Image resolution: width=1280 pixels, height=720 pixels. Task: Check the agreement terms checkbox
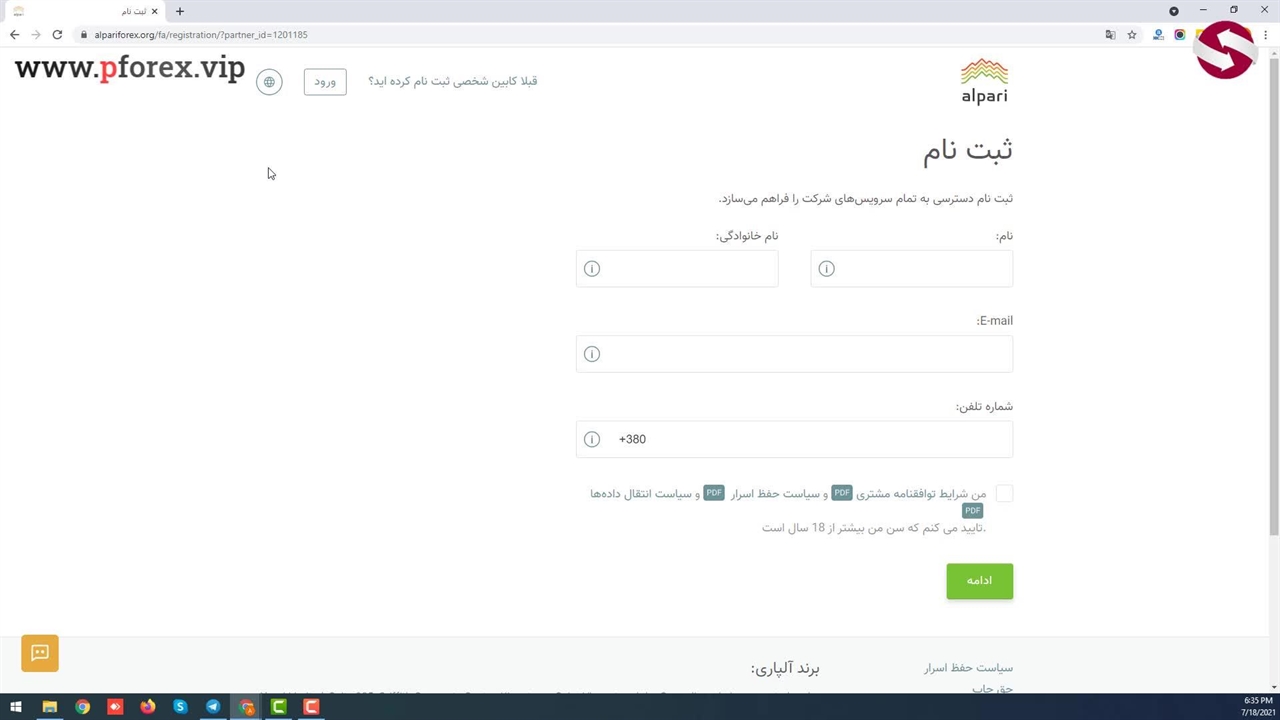(1004, 493)
